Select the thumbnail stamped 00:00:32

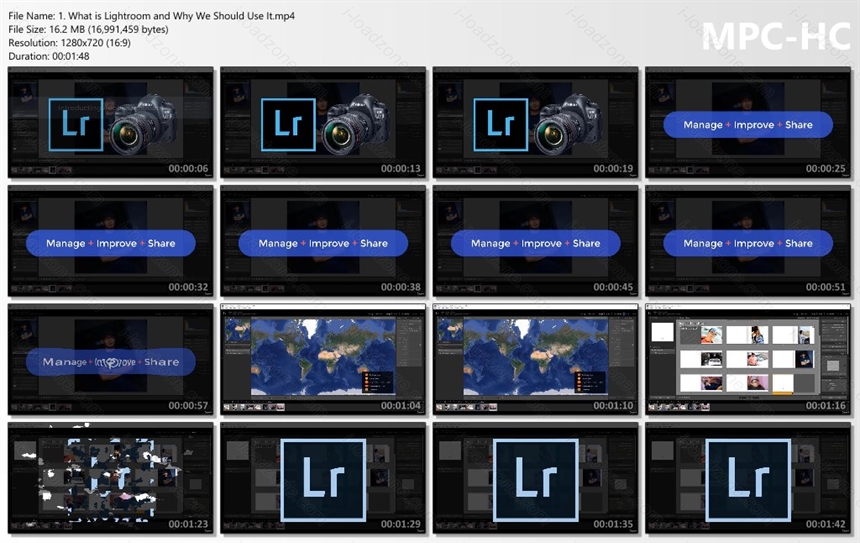110,241
